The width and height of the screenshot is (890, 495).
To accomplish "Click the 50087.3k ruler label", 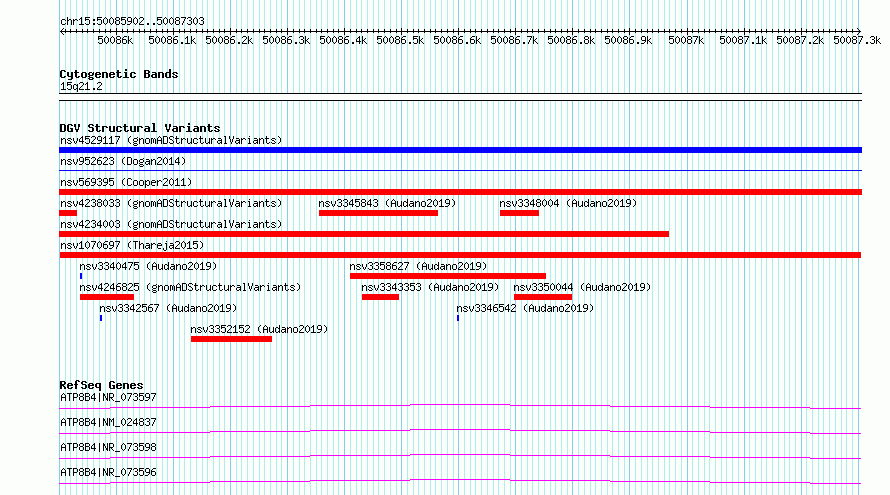I will coord(857,40).
